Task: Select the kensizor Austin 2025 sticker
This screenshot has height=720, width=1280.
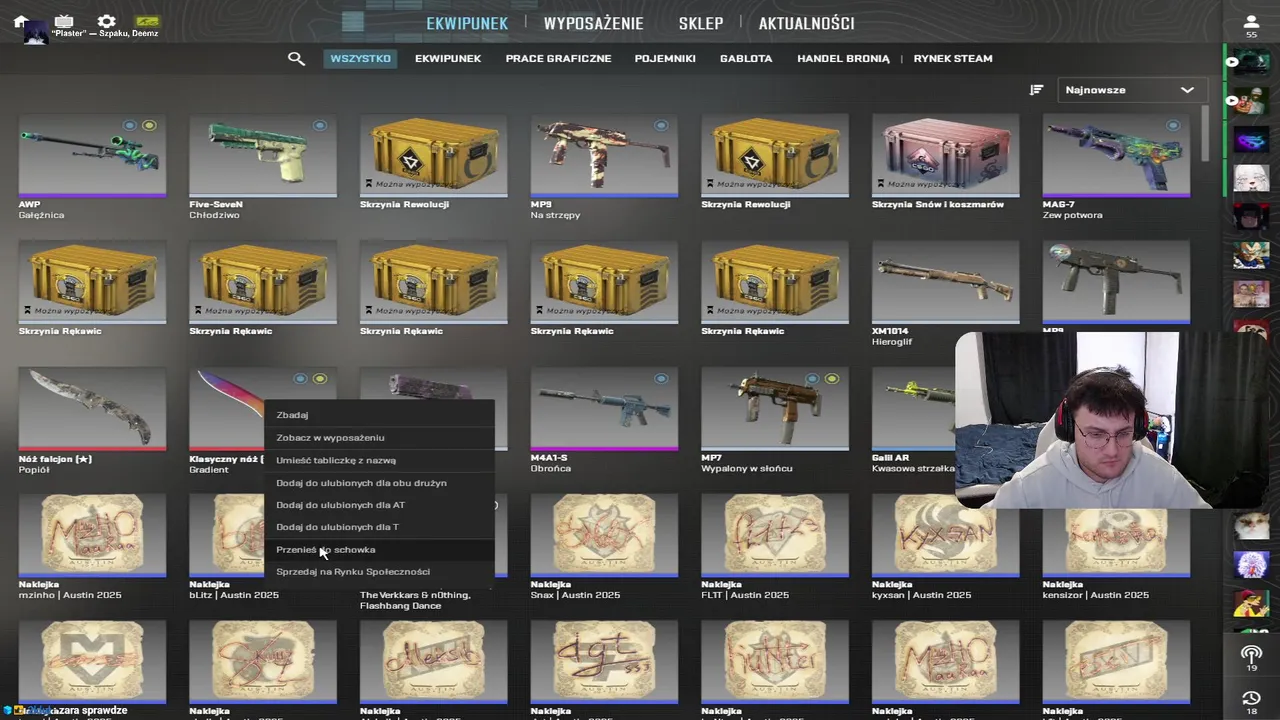Action: tap(1116, 547)
